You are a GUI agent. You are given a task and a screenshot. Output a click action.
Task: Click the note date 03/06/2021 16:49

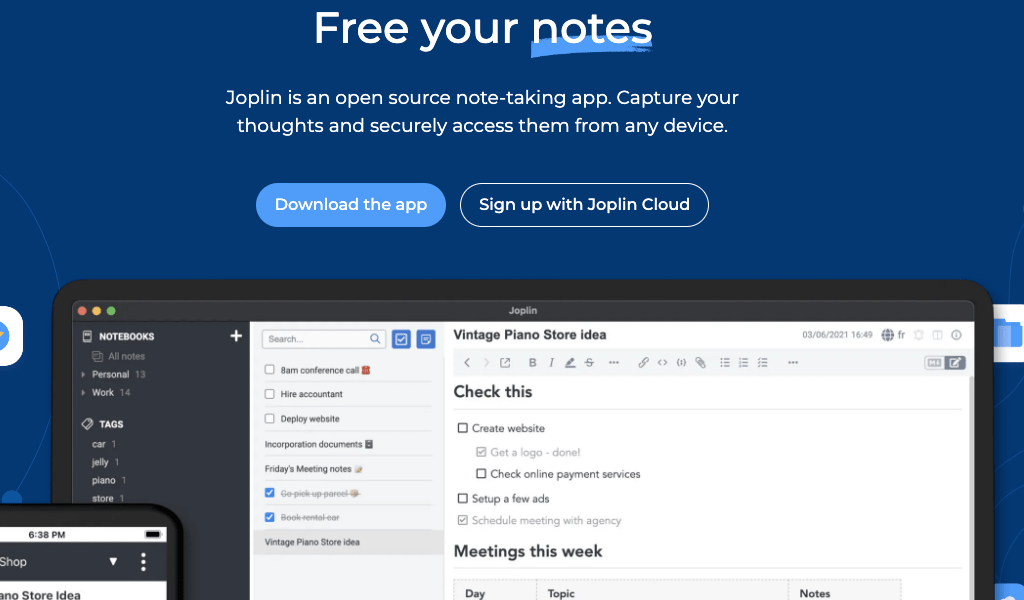[837, 335]
